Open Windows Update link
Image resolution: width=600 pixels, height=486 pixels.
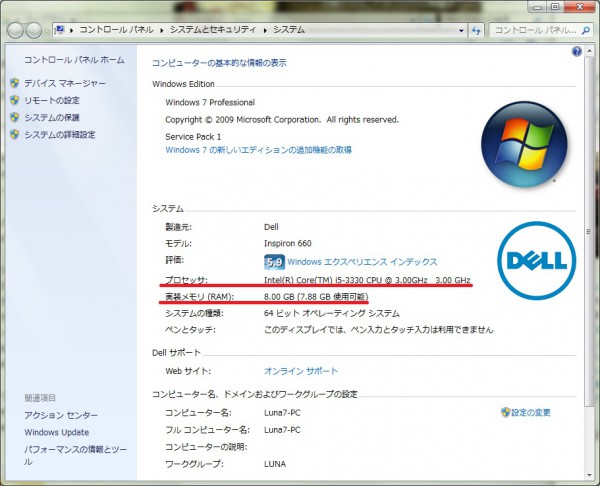pyautogui.click(x=57, y=432)
